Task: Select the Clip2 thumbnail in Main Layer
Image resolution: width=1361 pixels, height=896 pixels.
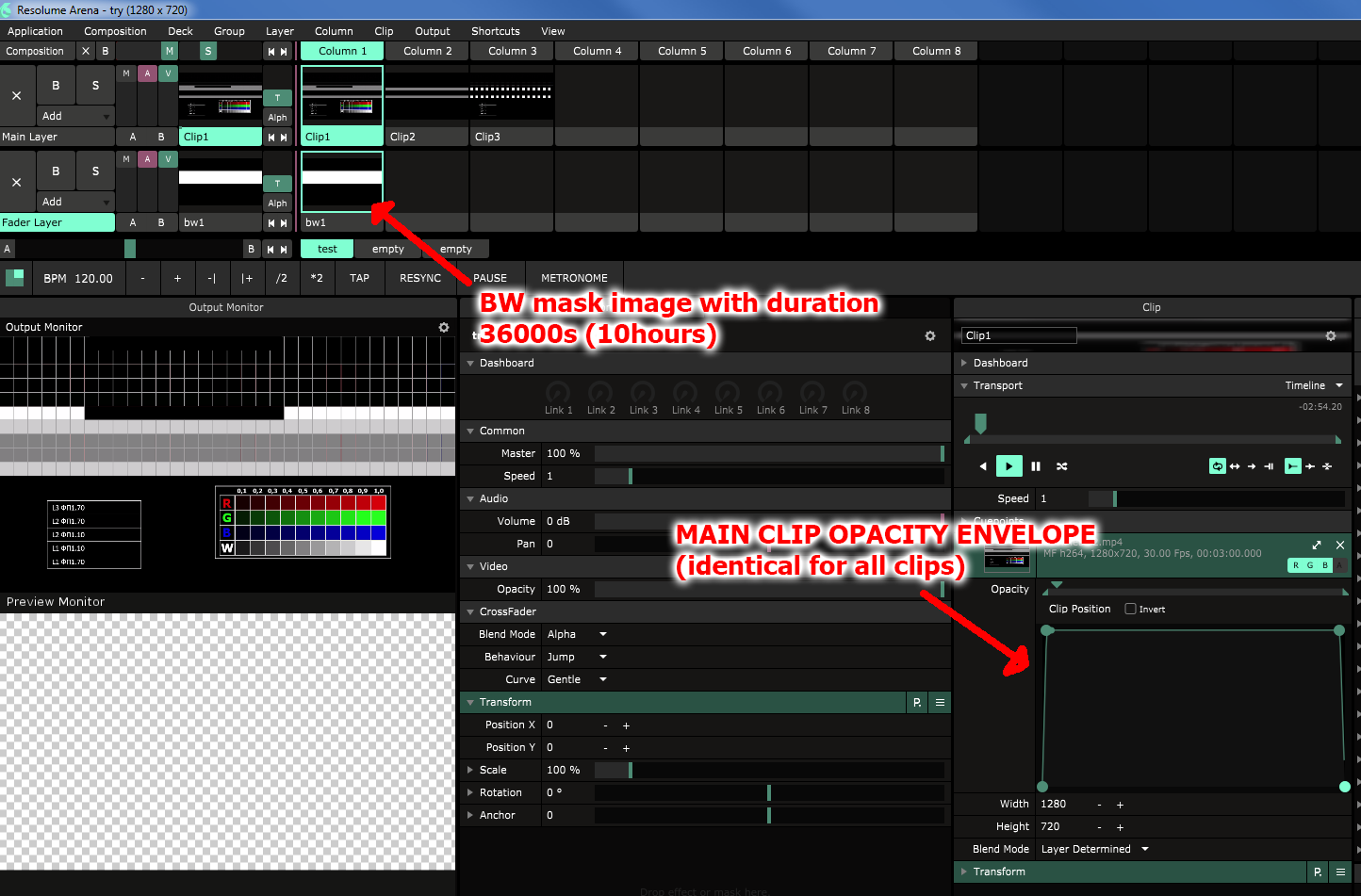Action: click(x=427, y=97)
